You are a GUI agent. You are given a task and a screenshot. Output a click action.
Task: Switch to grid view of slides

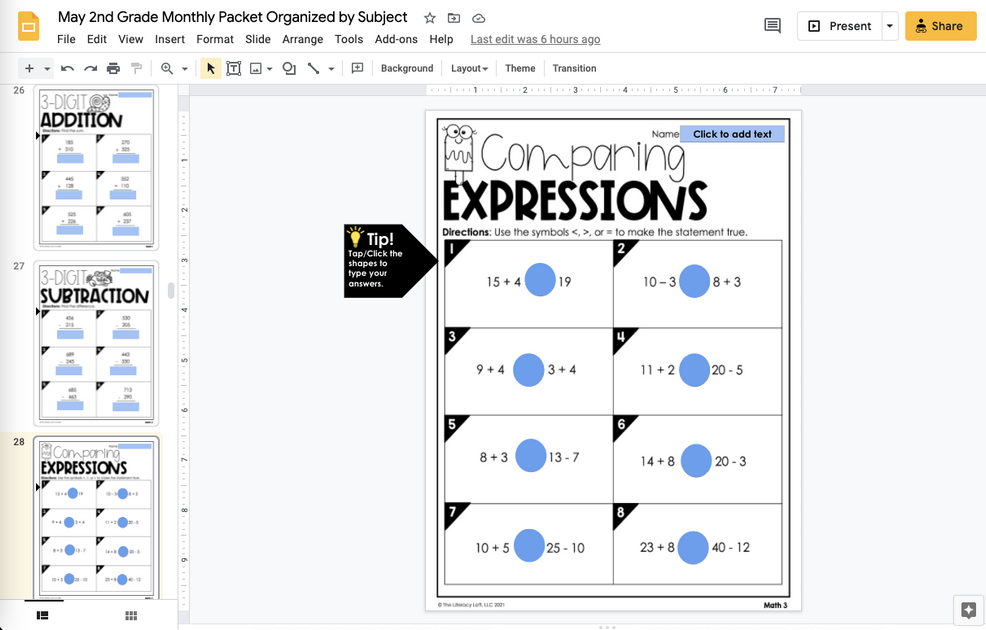point(131,615)
